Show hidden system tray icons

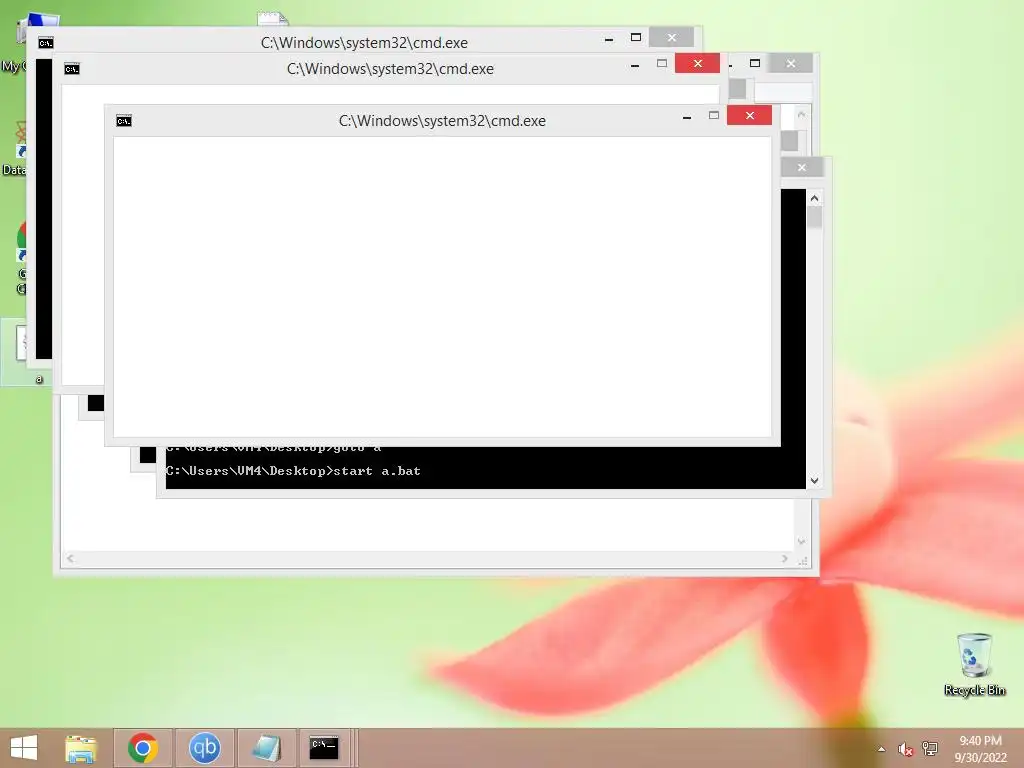[x=882, y=749]
